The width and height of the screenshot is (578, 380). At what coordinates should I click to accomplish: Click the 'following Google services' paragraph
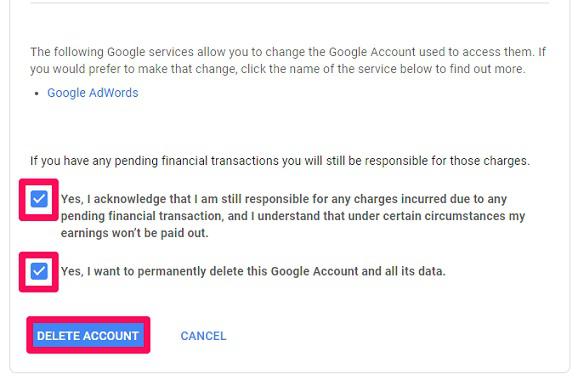[x=288, y=60]
